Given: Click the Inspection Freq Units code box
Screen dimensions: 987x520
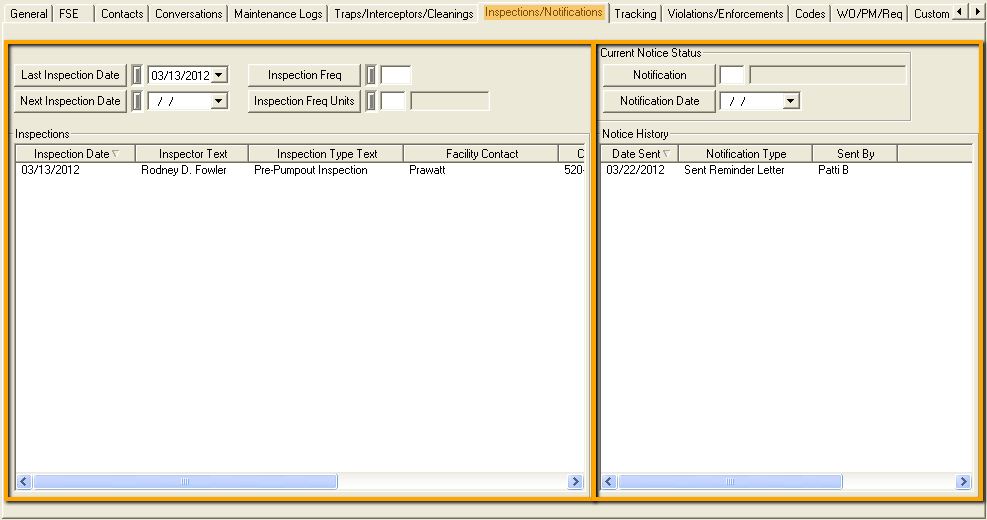Looking at the screenshot, I should point(393,101).
